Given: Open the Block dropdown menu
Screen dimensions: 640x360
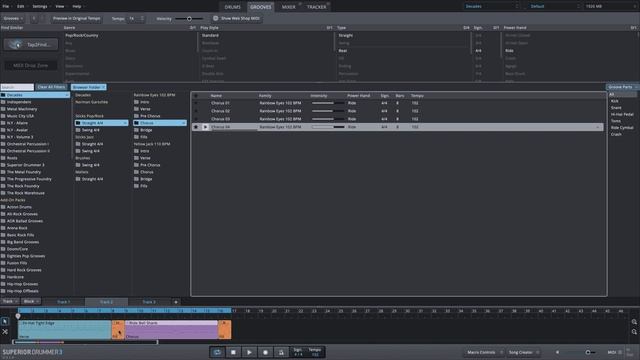Looking at the screenshot, I should pyautogui.click(x=31, y=302).
